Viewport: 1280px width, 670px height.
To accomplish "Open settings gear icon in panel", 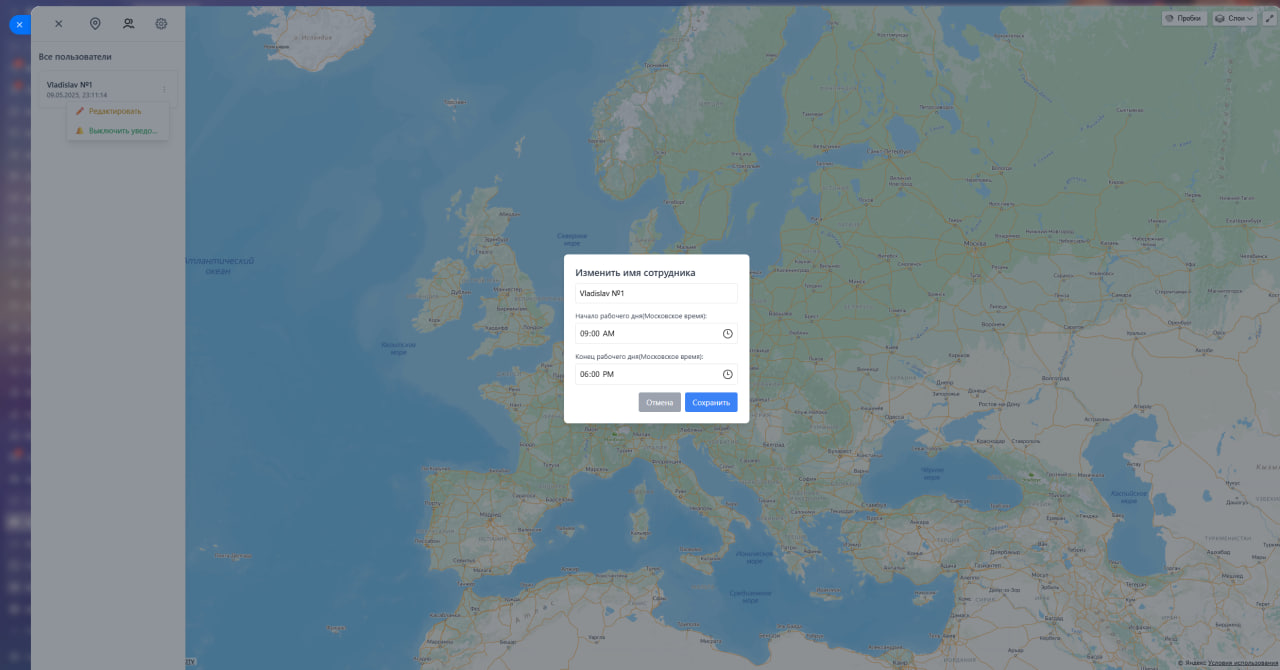I will [x=161, y=23].
